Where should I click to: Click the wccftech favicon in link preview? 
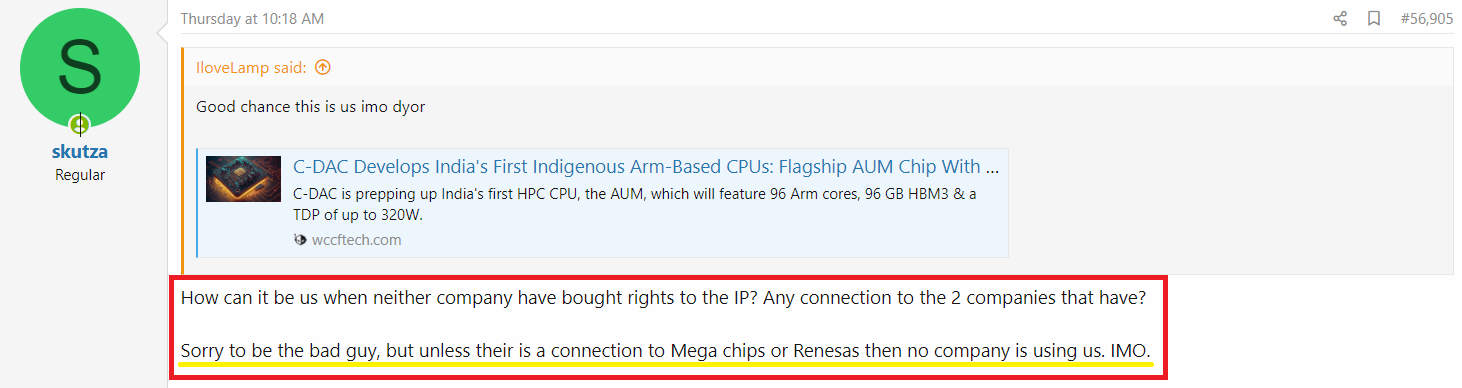point(300,240)
